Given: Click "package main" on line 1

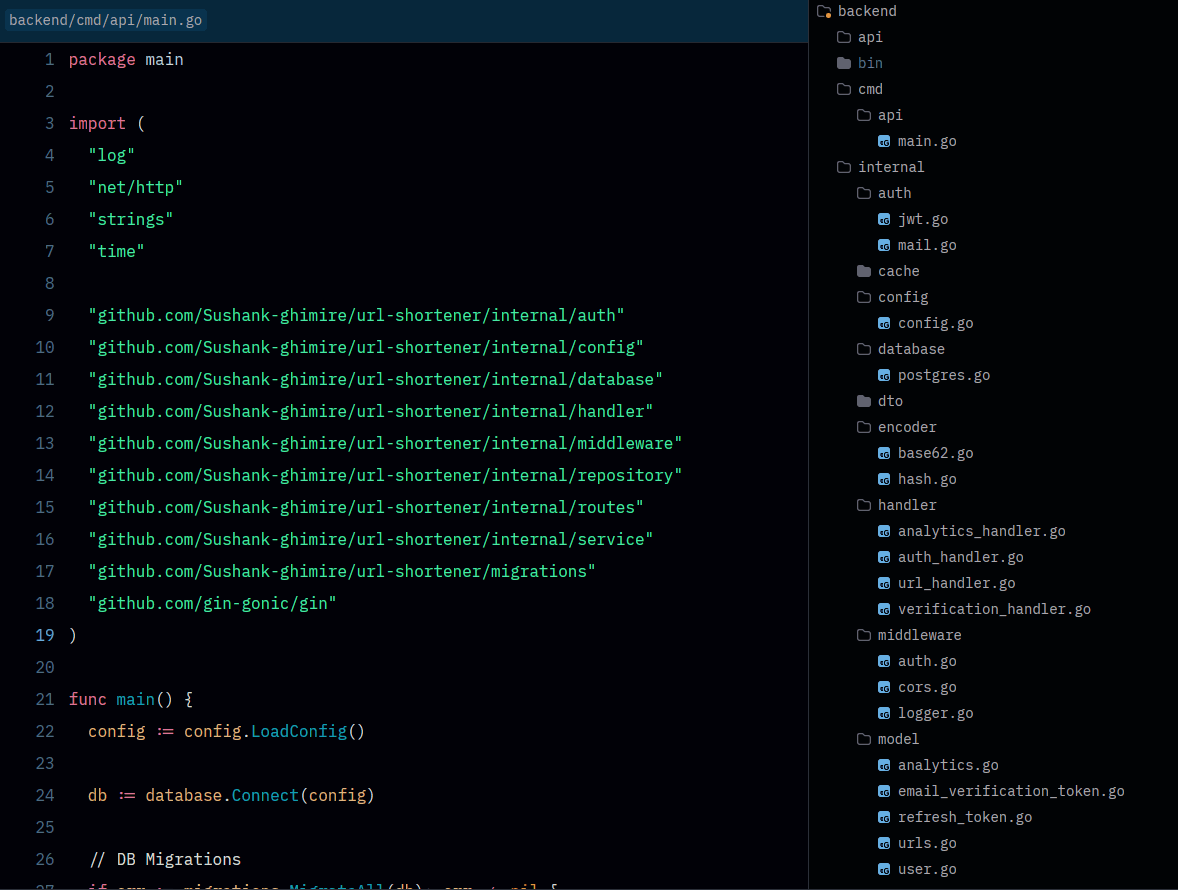Looking at the screenshot, I should tap(126, 60).
